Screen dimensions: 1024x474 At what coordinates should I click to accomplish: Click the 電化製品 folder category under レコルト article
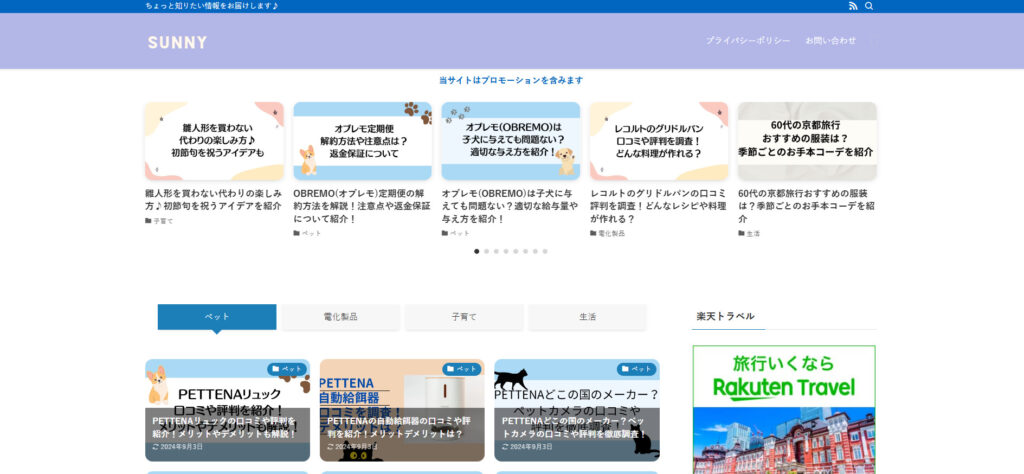(x=610, y=233)
